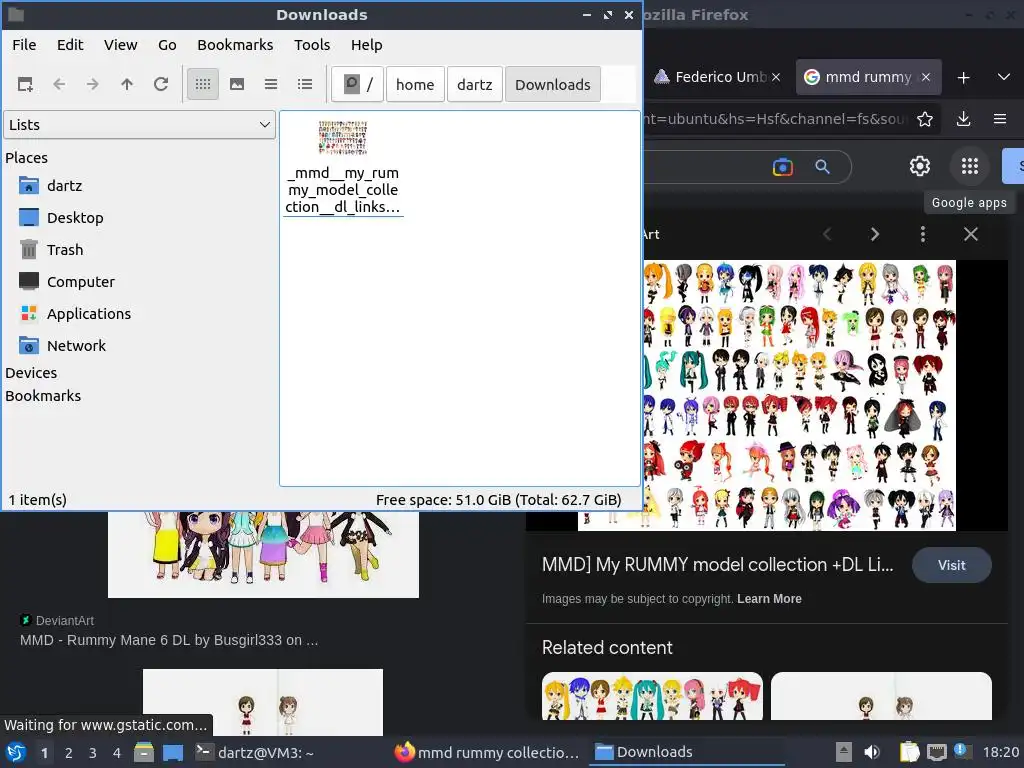Click the Learn More link
Viewport: 1024px width, 768px height.
769,599
